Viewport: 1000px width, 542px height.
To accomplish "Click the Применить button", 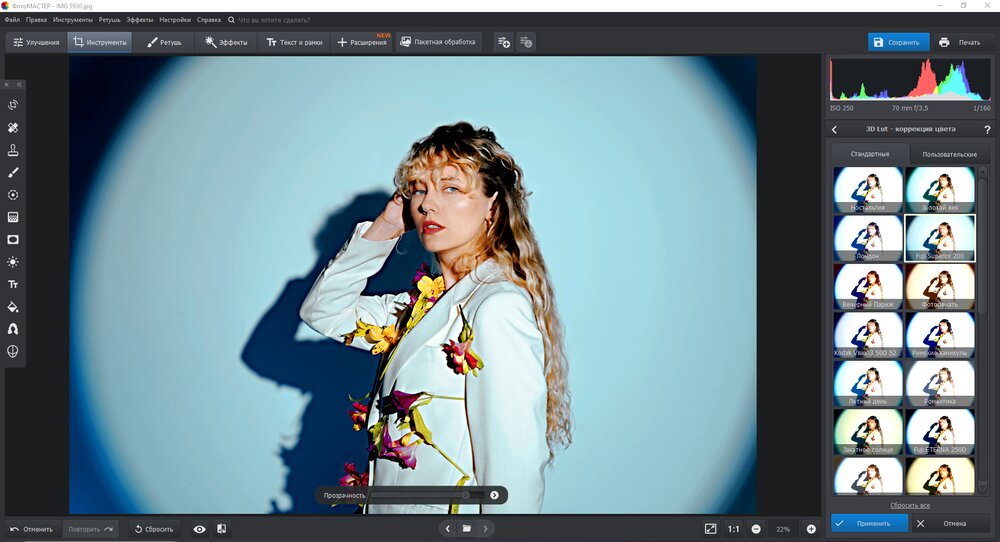I will point(869,523).
